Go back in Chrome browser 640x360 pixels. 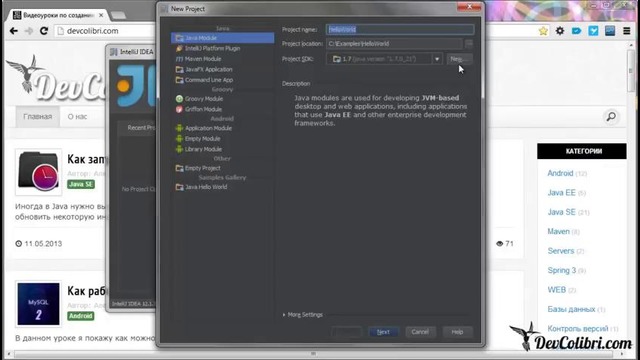[x=13, y=31]
